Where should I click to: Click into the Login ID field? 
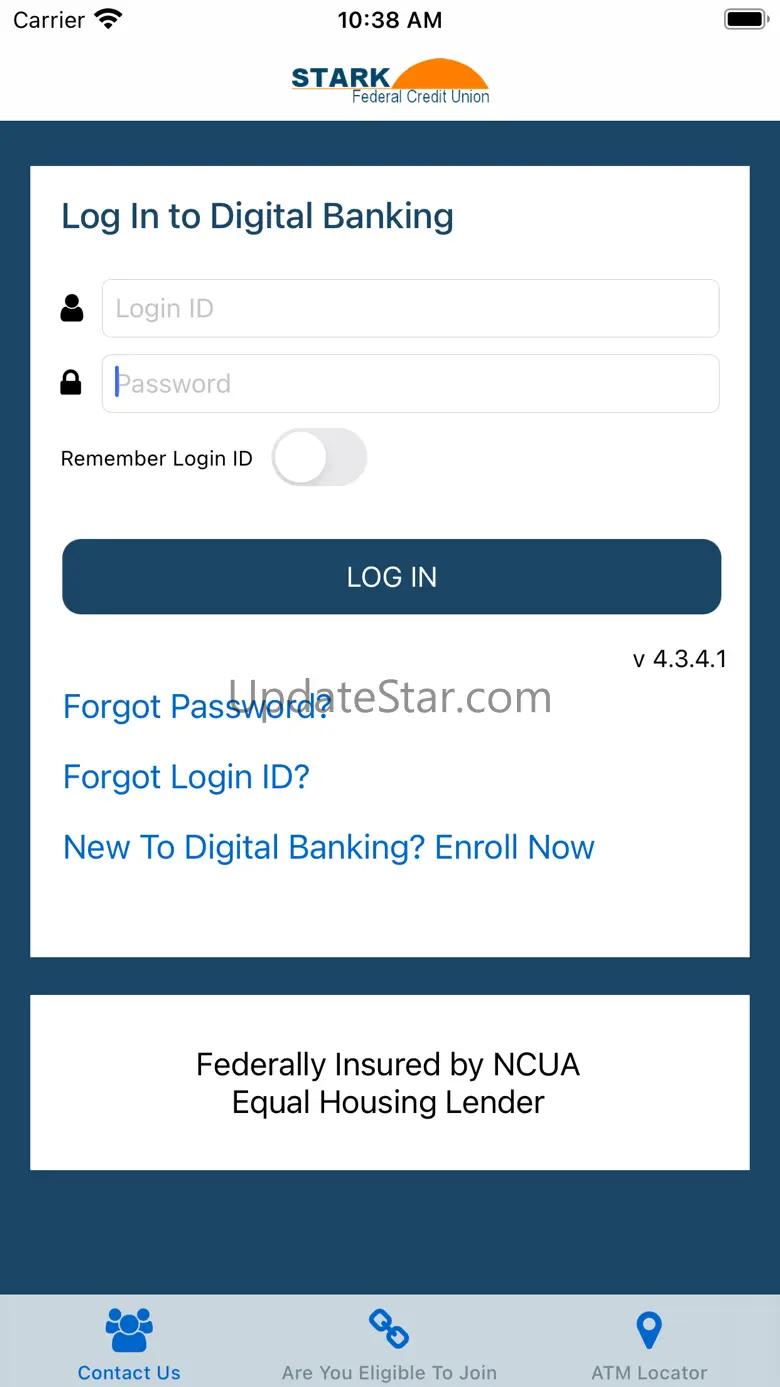410,308
